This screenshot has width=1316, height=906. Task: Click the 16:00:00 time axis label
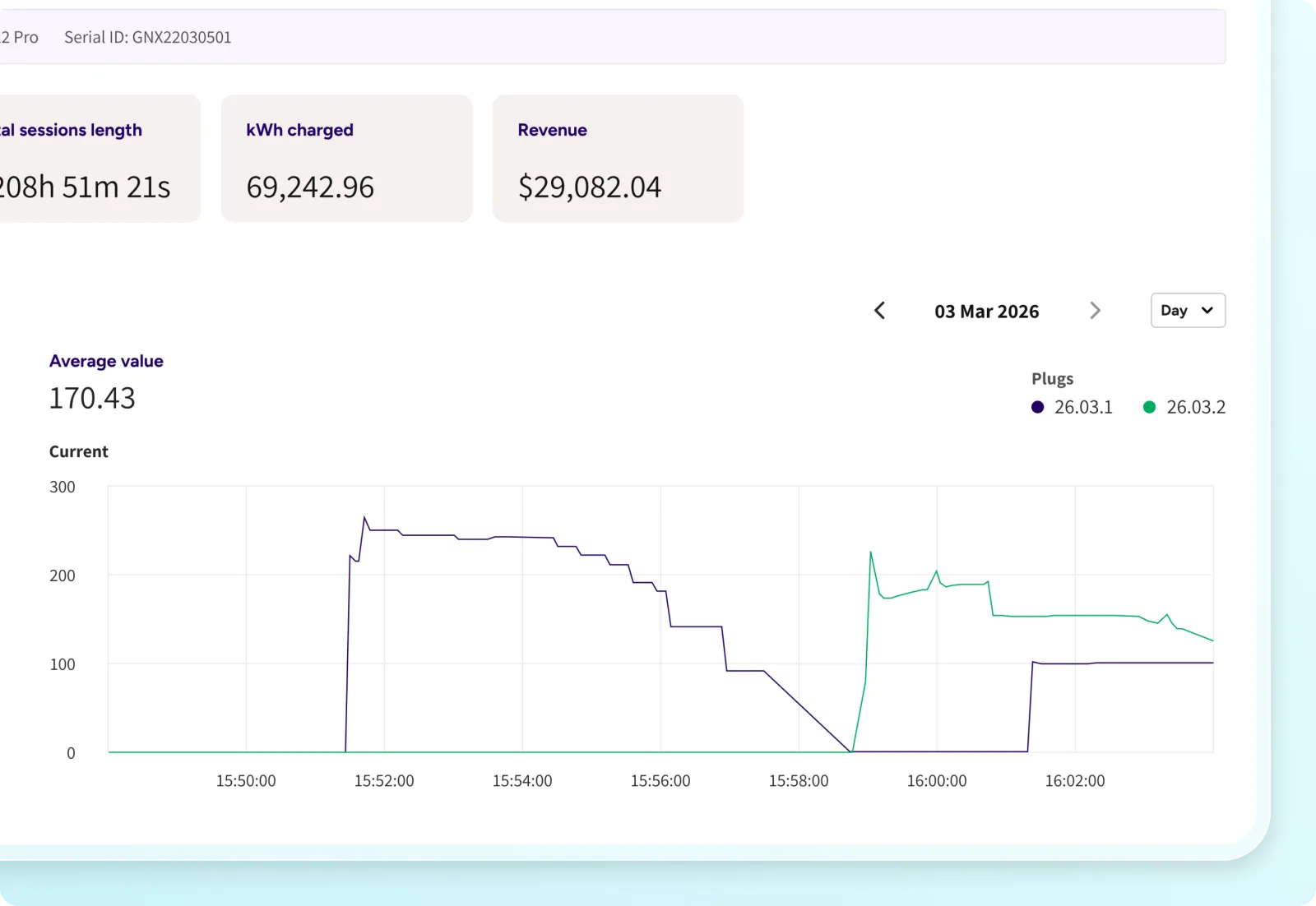pyautogui.click(x=937, y=781)
